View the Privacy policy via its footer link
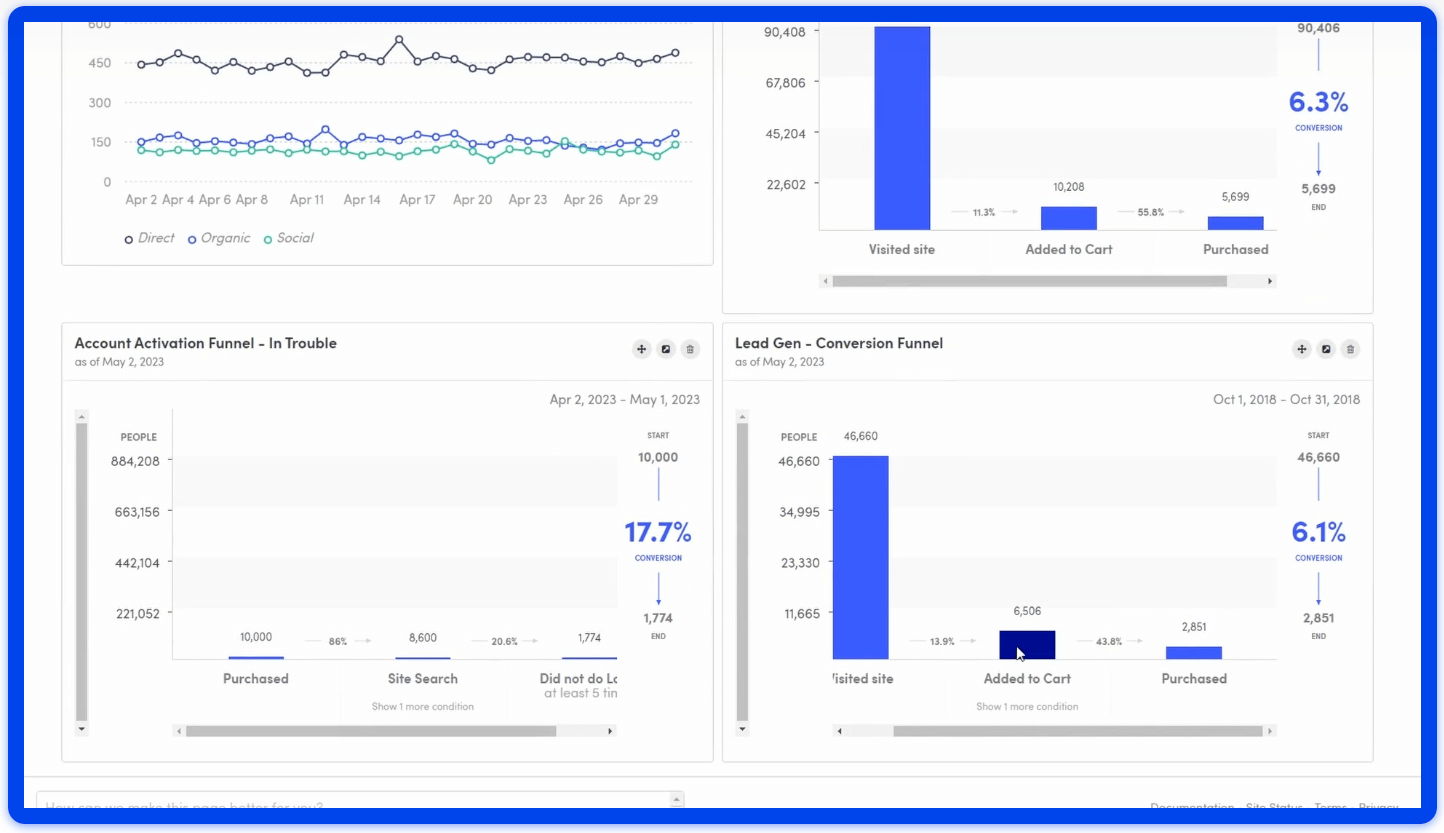The image size is (1444, 833). click(1379, 807)
